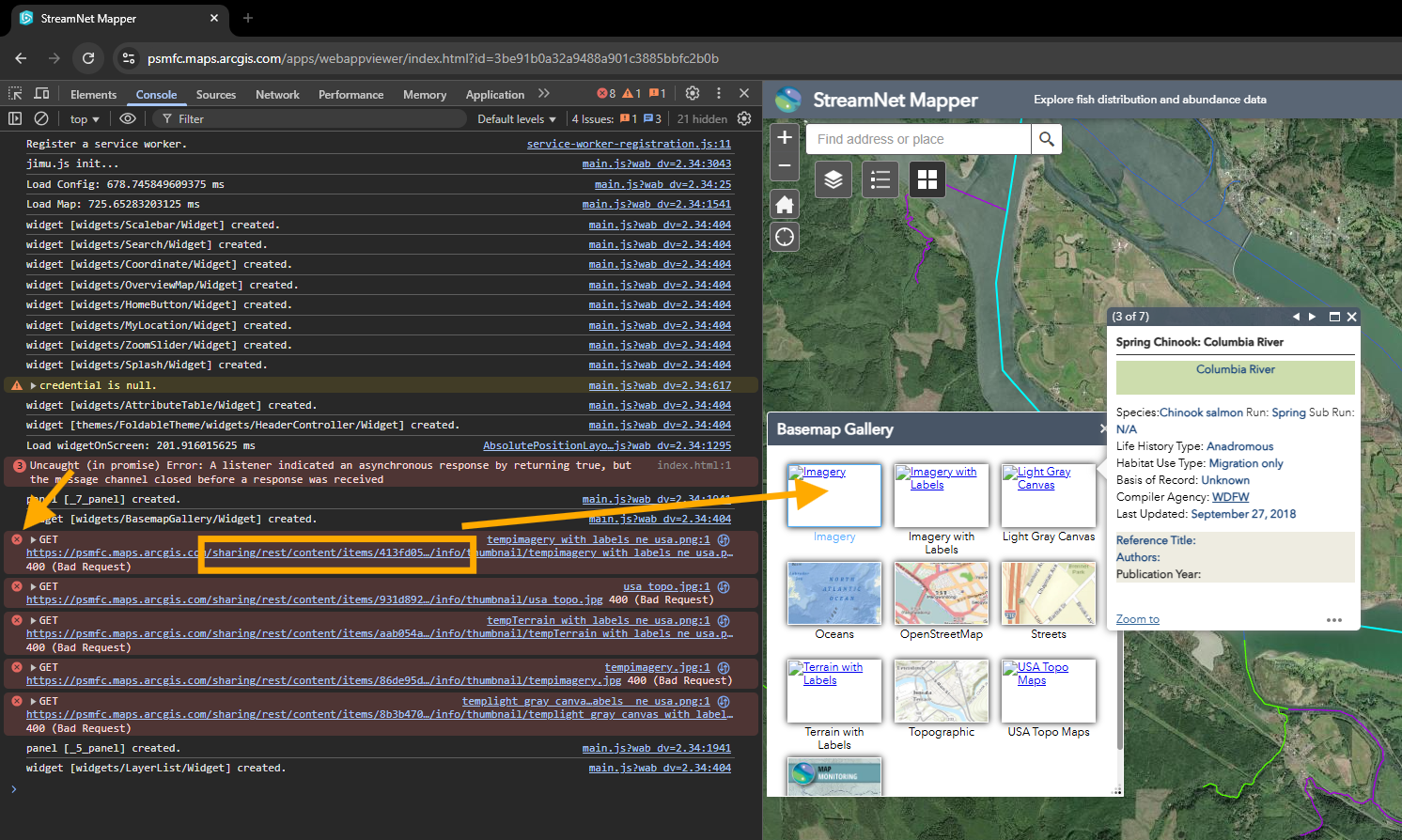Screen dimensions: 1402x840
Task: Select the USA Topo Maps basemap
Action: point(1049,691)
